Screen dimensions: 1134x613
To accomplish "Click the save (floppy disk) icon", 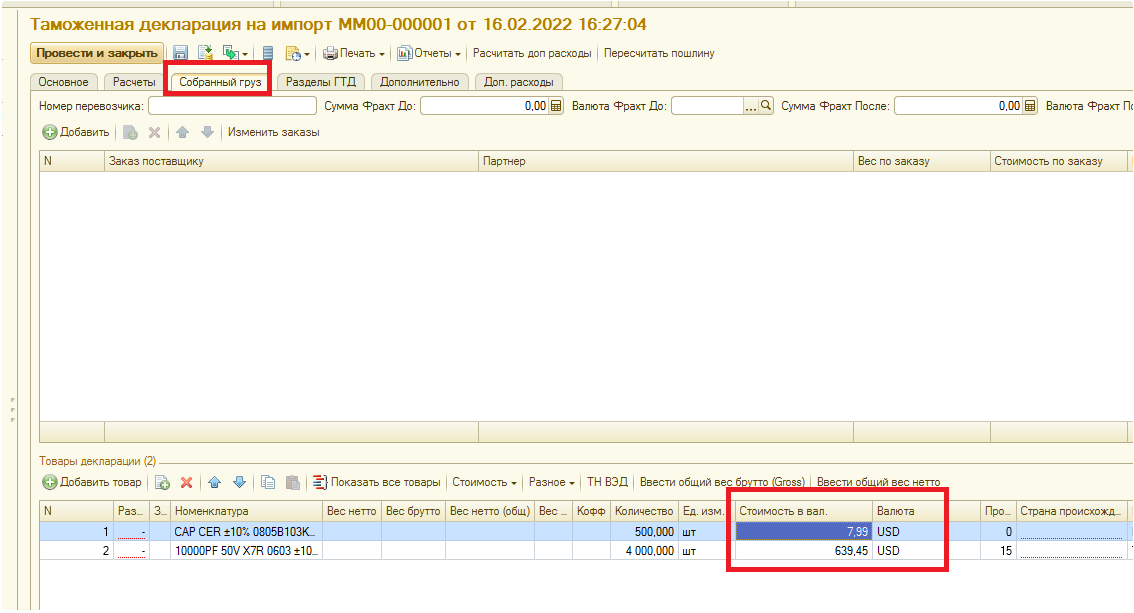I will 180,53.
